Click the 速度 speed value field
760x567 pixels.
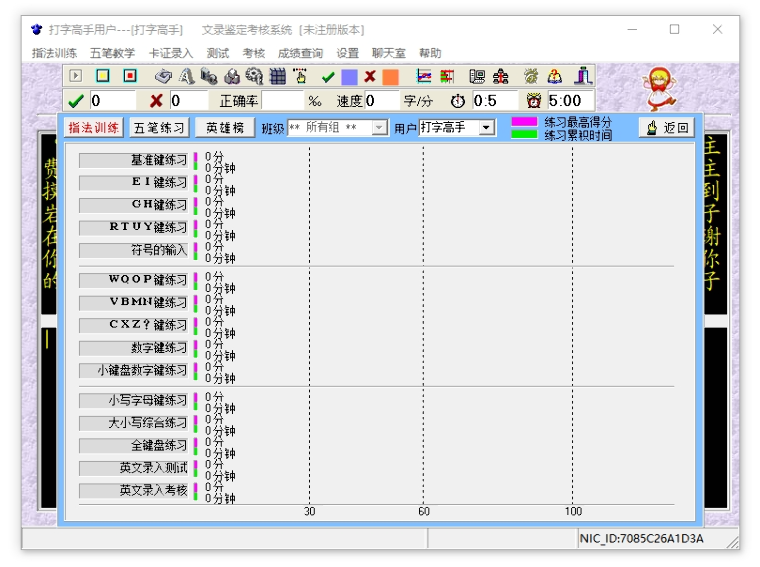click(x=381, y=101)
